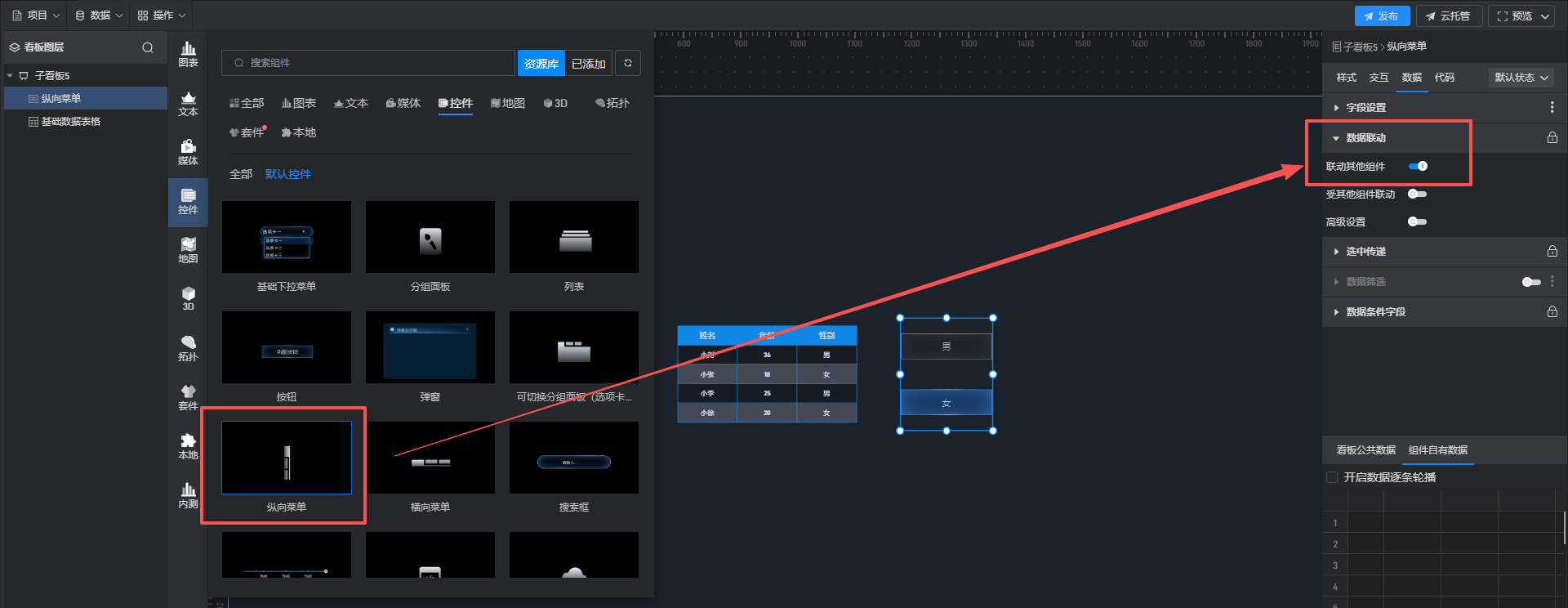Open the 媒体 media category in sidebar
This screenshot has width=1568, height=608.
point(188,152)
